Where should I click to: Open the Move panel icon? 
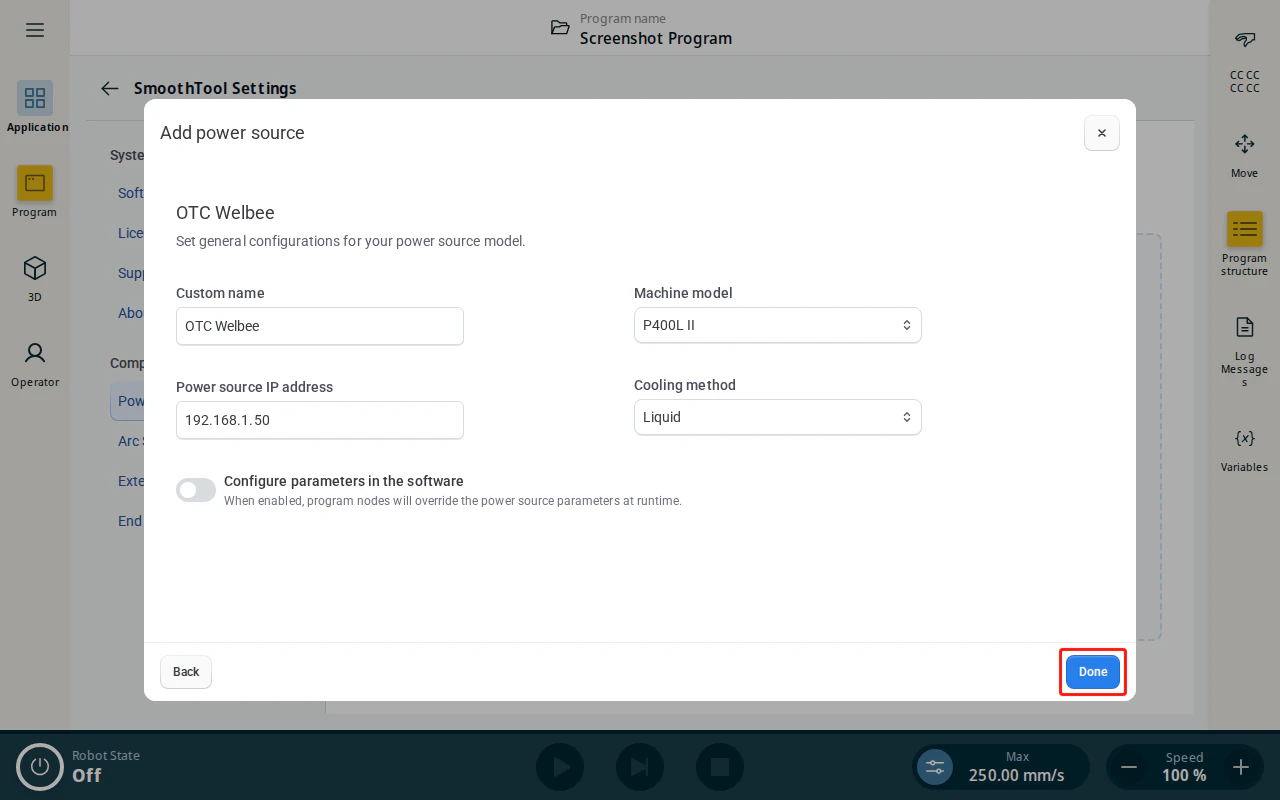1245,144
